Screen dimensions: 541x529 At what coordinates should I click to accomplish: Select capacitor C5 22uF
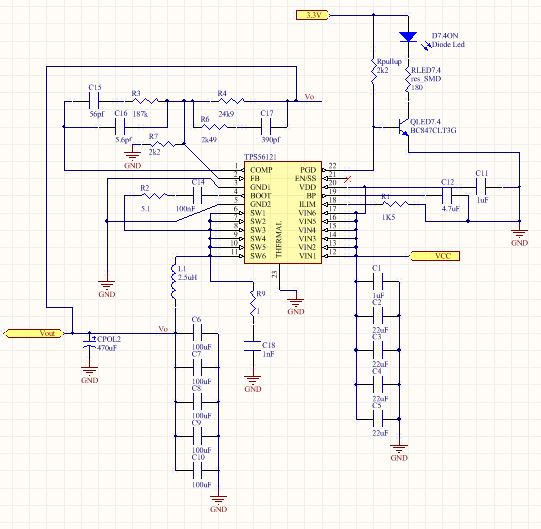coord(378,419)
